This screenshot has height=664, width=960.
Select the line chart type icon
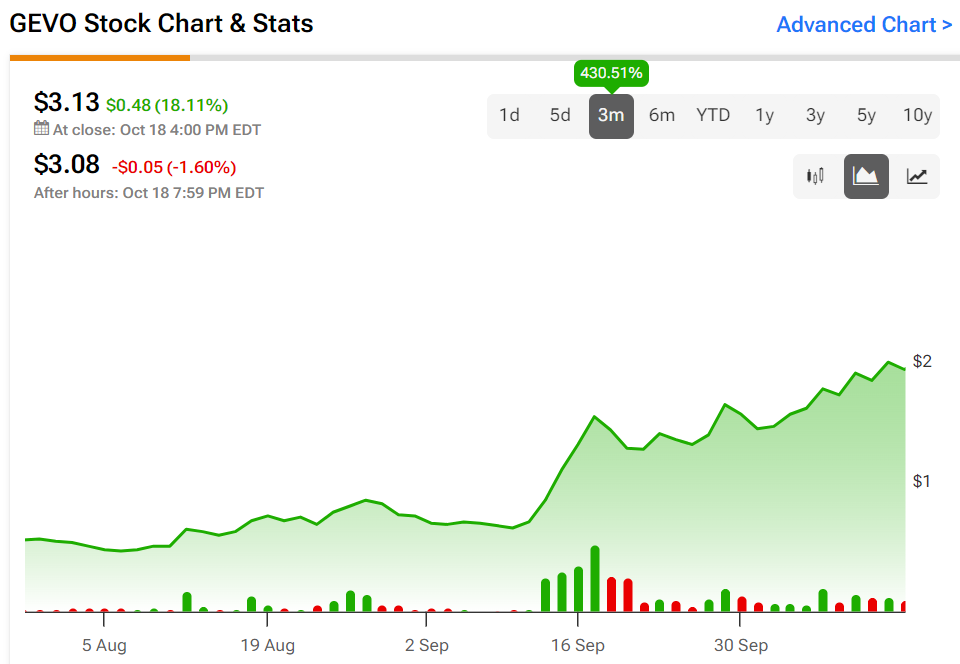917,177
